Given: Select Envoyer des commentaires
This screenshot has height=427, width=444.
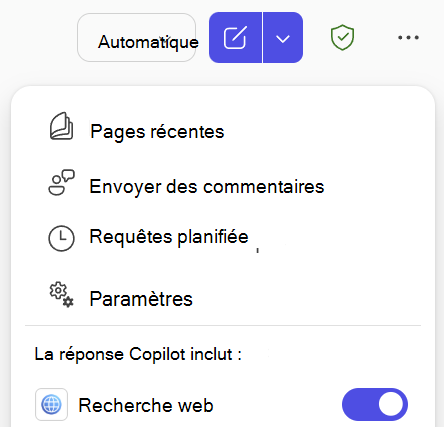Looking at the screenshot, I should (x=207, y=186).
